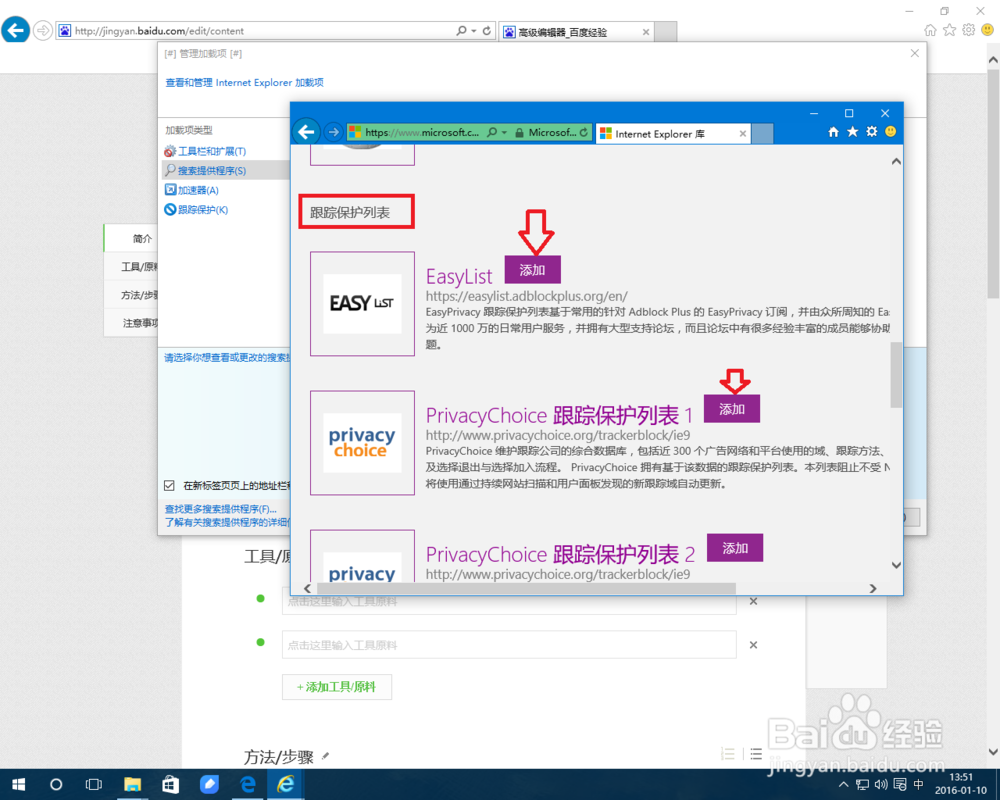Click smiley icon in inner IE window
The width and height of the screenshot is (1000, 800).
[890, 132]
